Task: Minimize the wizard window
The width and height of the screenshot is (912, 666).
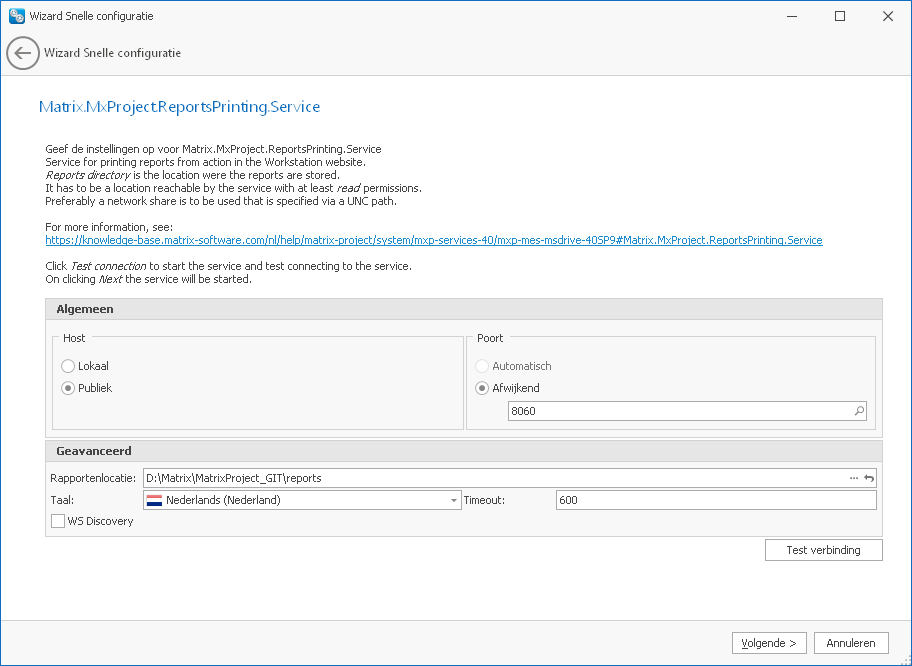Action: (792, 16)
